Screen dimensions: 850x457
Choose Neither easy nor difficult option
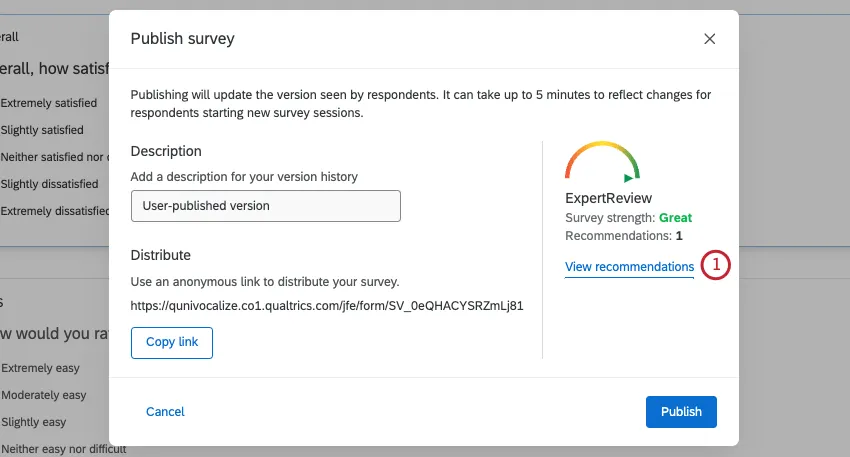(x=64, y=449)
